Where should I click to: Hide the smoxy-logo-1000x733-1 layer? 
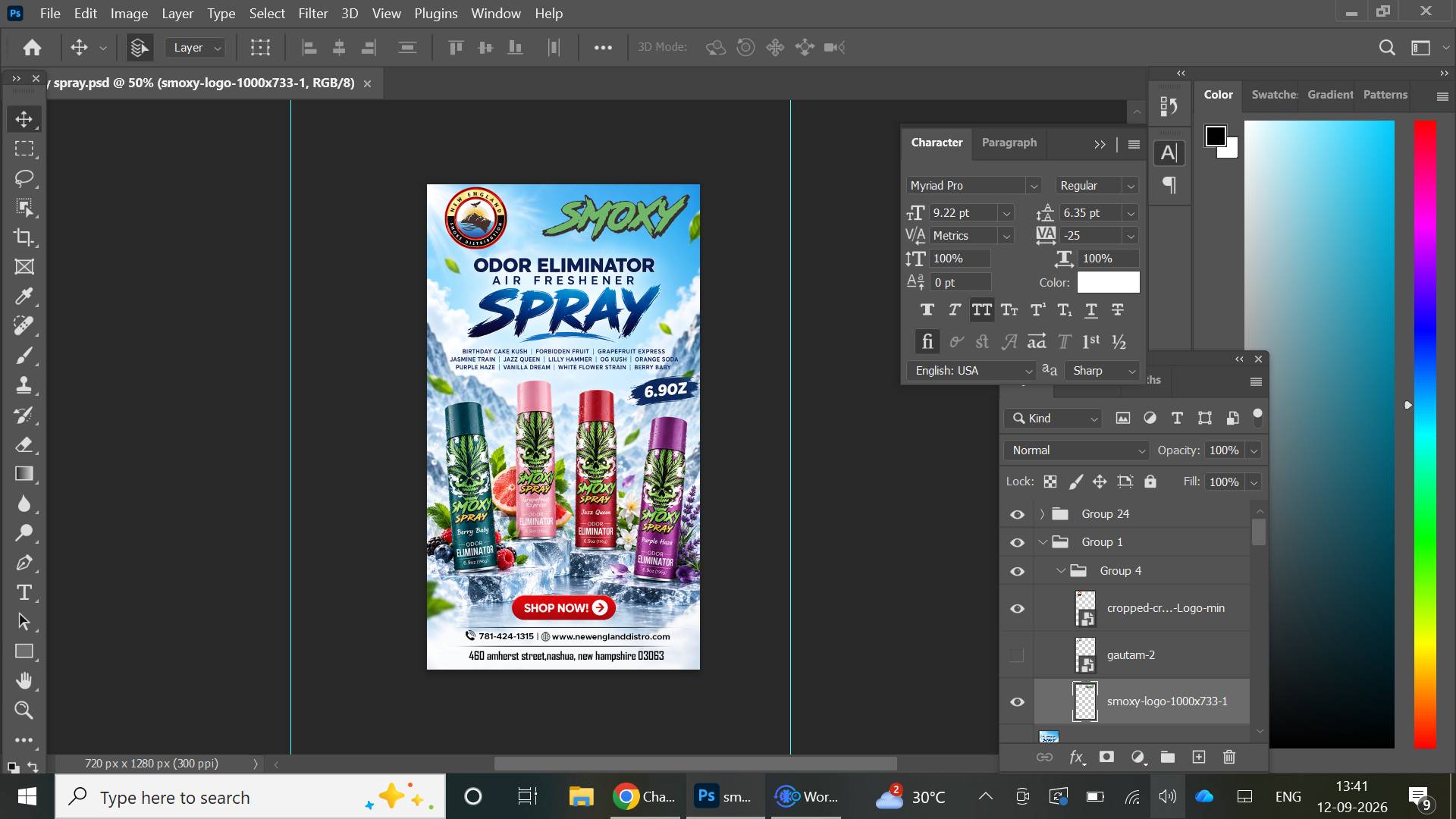point(1018,702)
